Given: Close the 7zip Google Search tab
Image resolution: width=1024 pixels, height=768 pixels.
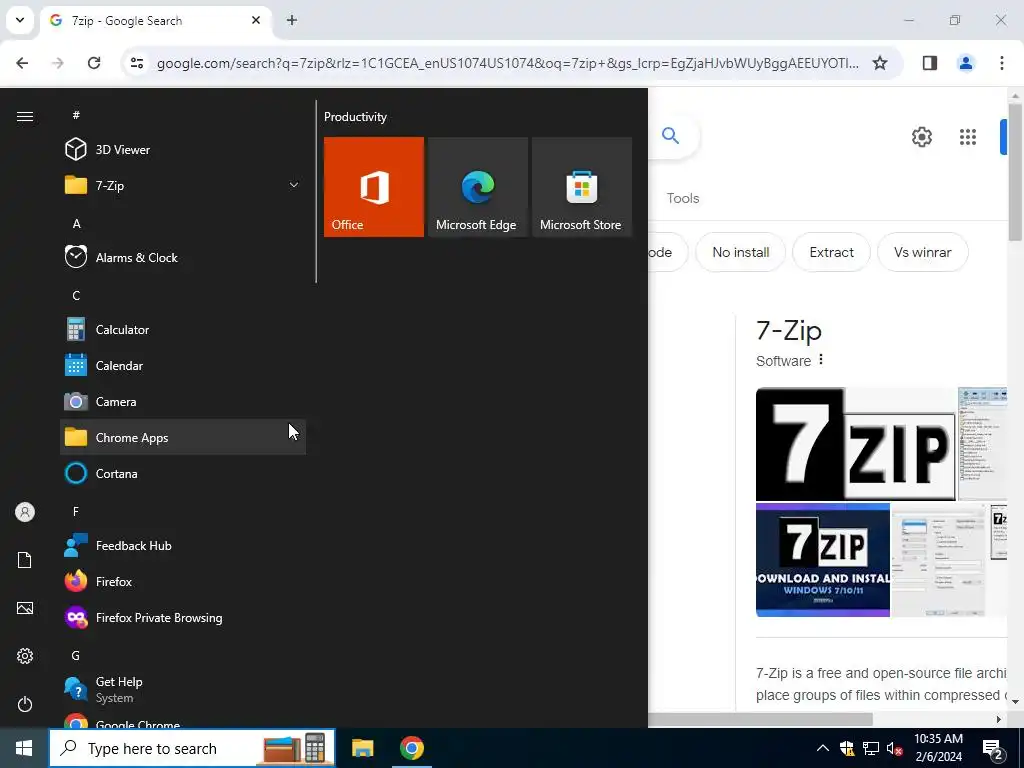Looking at the screenshot, I should (x=256, y=20).
